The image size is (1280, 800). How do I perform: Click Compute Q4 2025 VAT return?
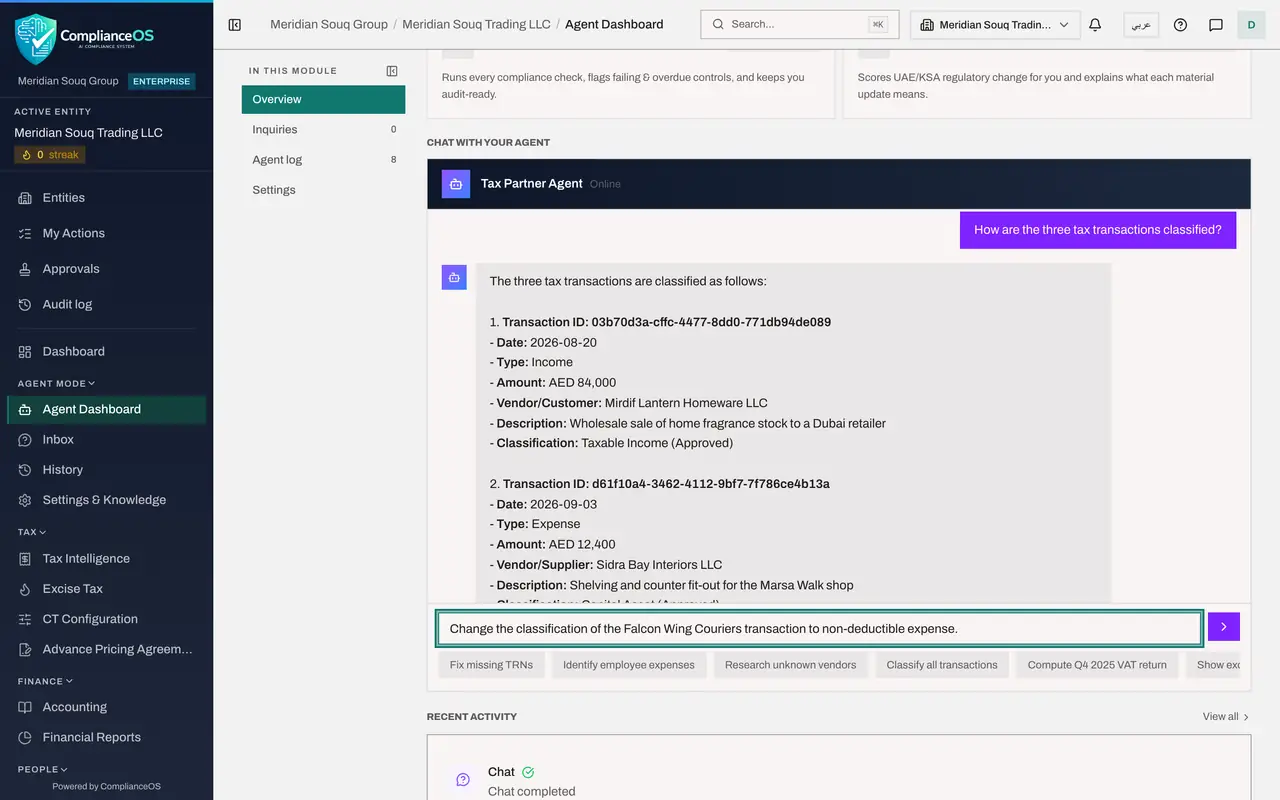[x=1097, y=665]
